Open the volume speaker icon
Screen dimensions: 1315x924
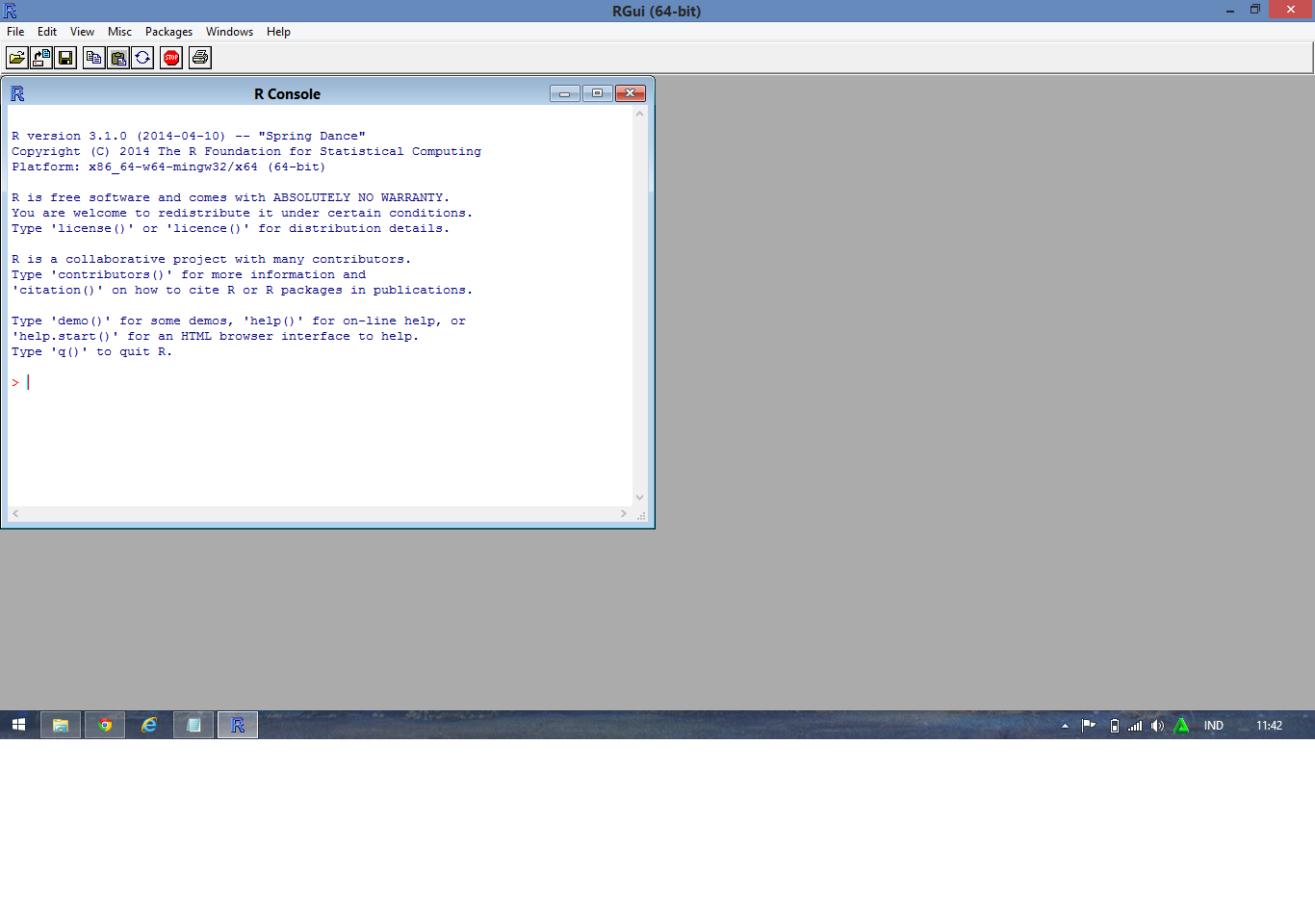point(1158,726)
